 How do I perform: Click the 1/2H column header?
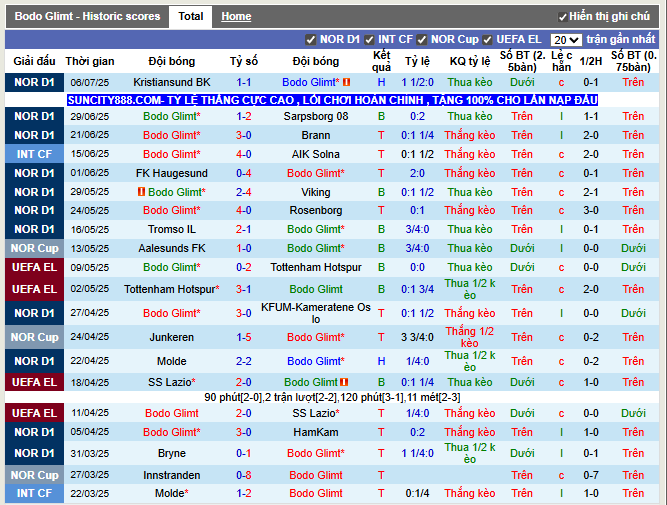(590, 61)
